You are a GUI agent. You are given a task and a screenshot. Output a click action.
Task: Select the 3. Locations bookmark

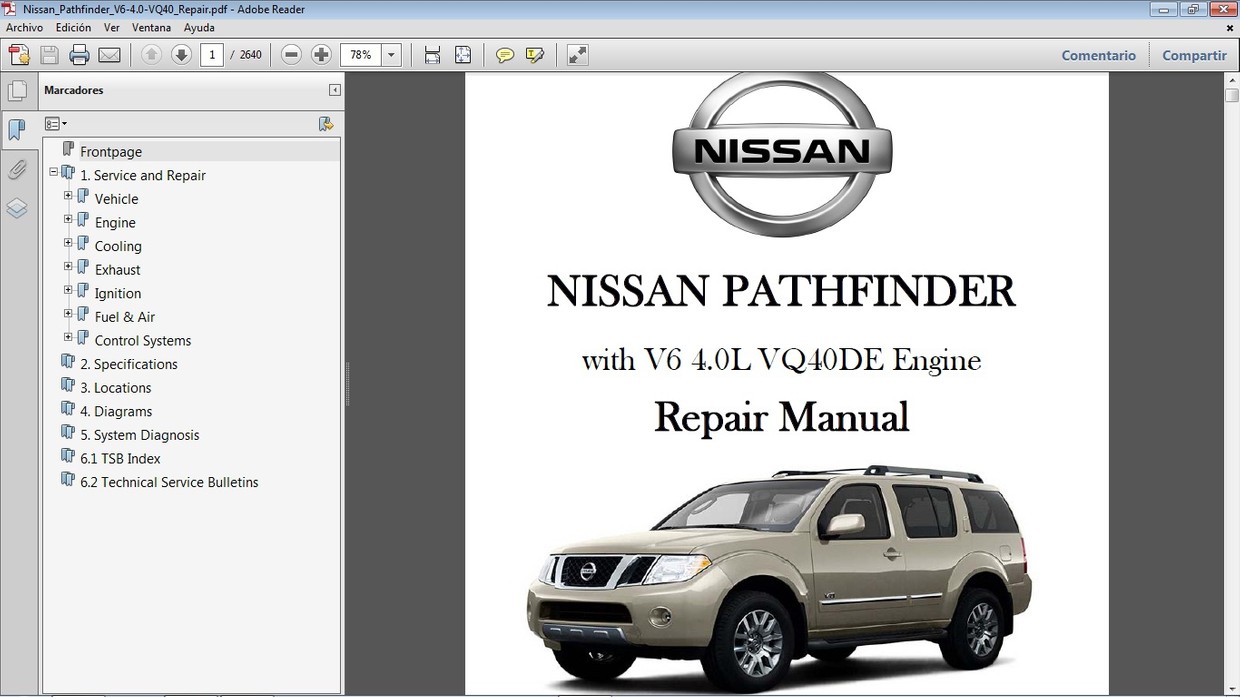(x=116, y=388)
